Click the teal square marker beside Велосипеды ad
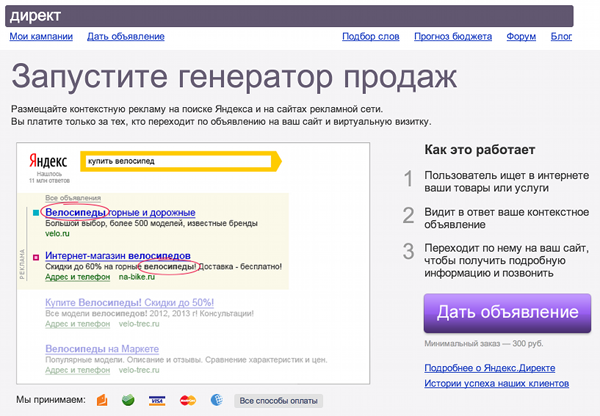Image resolution: width=600 pixels, height=416 pixels. coord(36,213)
